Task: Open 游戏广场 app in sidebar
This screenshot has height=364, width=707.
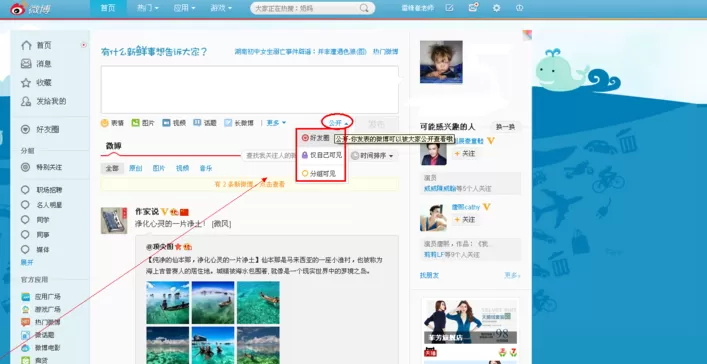Action: (41, 309)
